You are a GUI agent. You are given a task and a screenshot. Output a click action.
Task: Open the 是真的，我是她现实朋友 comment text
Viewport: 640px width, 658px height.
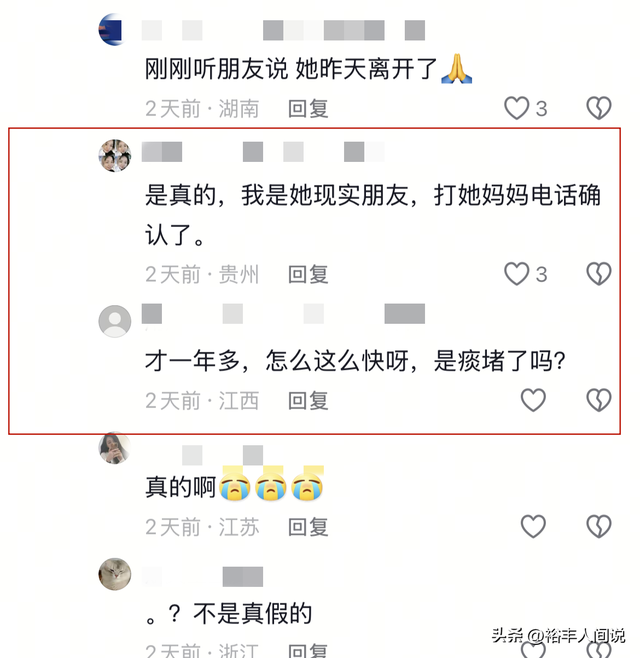tap(373, 215)
